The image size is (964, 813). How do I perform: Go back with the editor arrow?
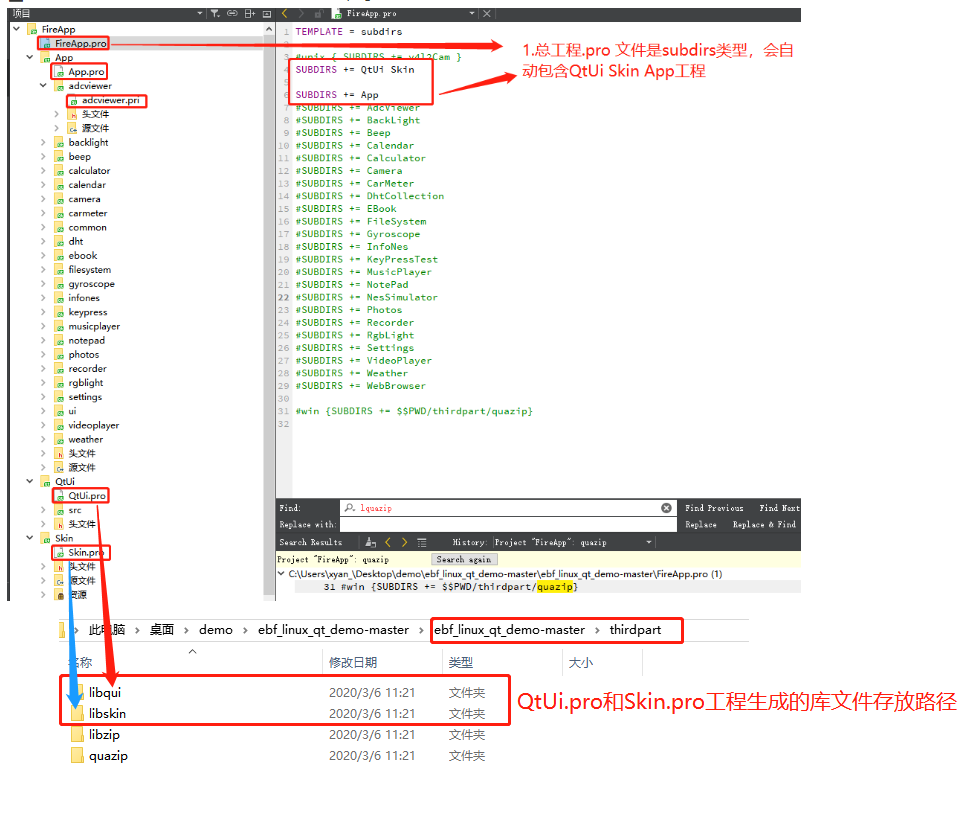tap(285, 14)
